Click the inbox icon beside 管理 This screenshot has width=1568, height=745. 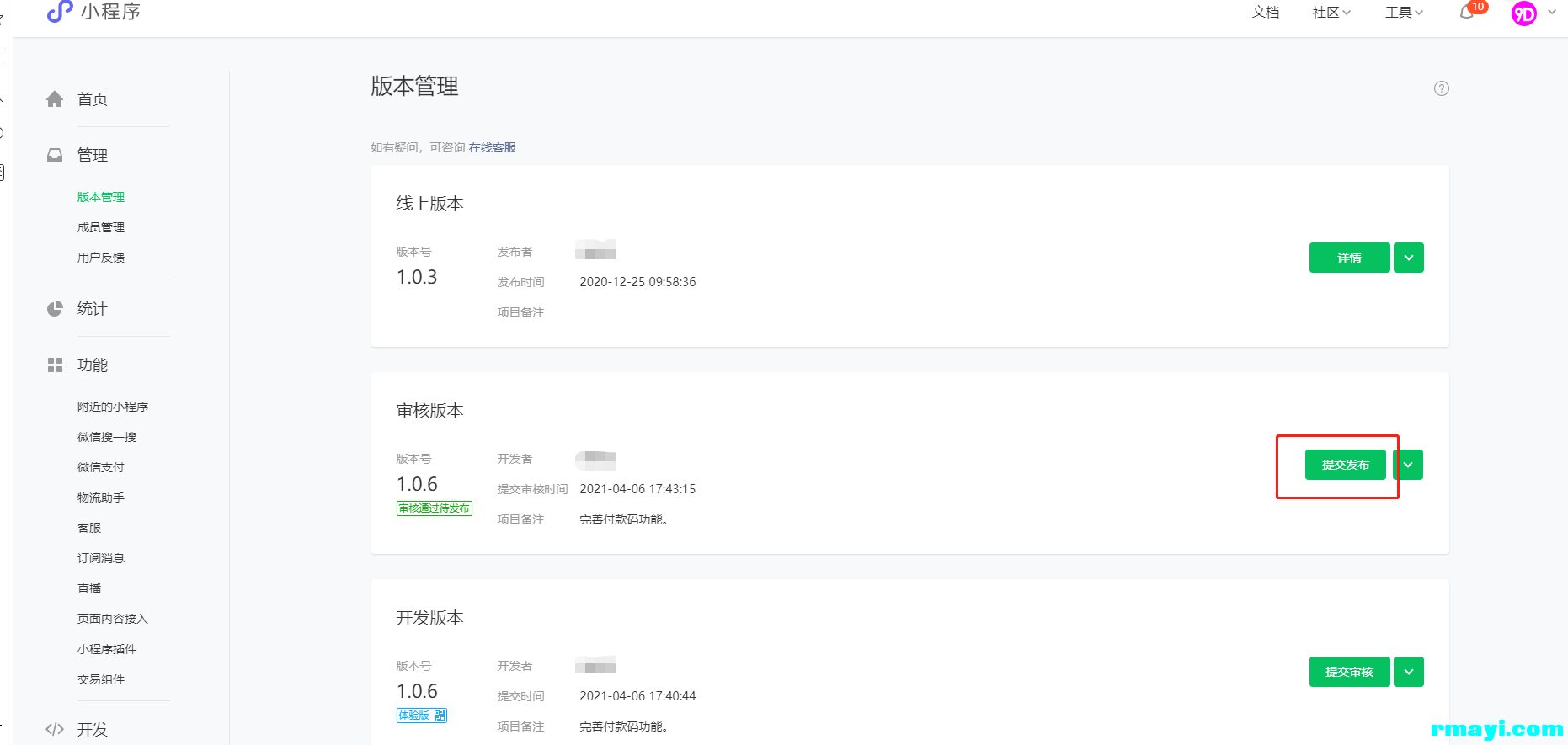click(x=55, y=156)
